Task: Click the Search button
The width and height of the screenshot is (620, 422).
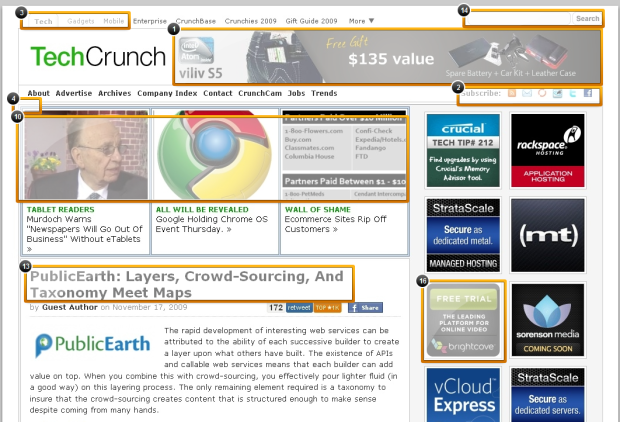Action: [x=587, y=19]
